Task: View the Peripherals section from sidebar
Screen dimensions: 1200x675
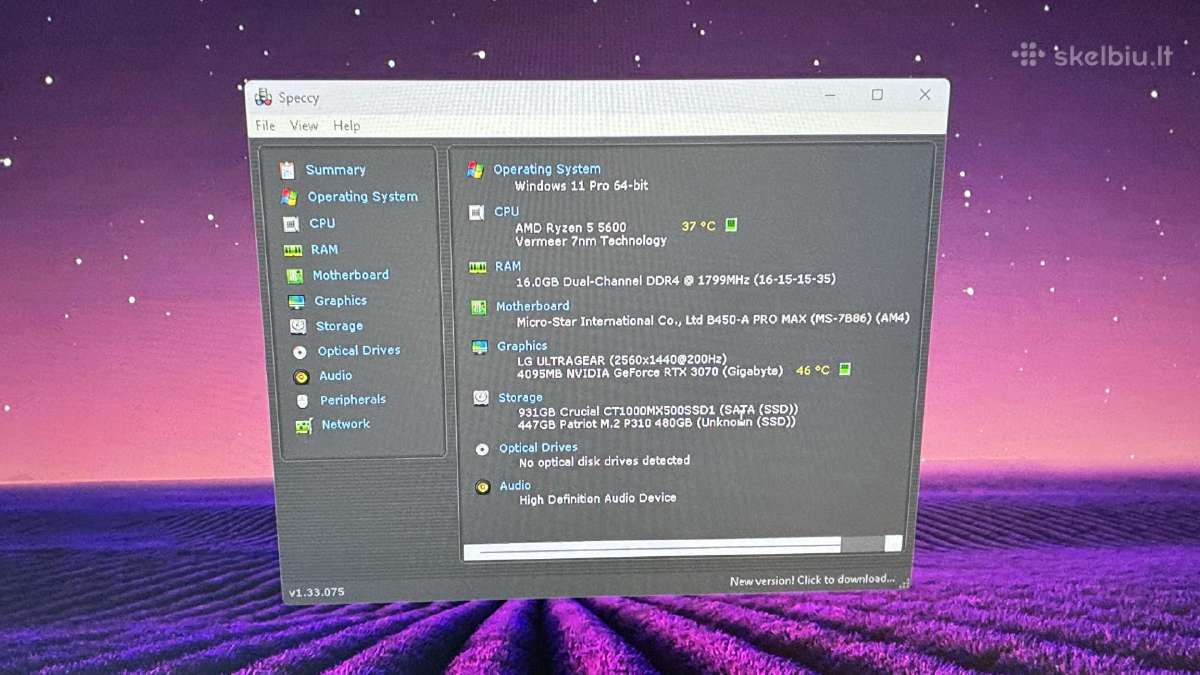Action: pos(353,400)
